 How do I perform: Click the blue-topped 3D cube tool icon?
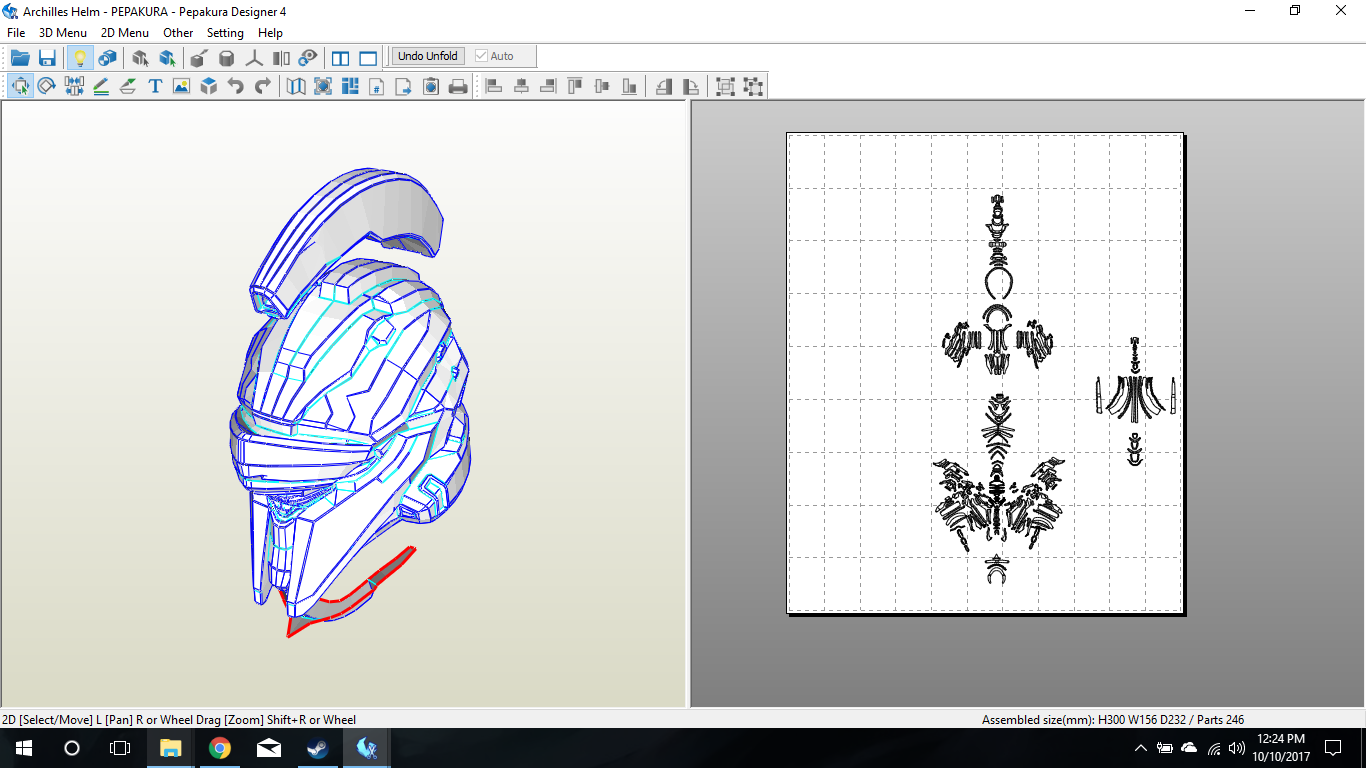click(208, 86)
